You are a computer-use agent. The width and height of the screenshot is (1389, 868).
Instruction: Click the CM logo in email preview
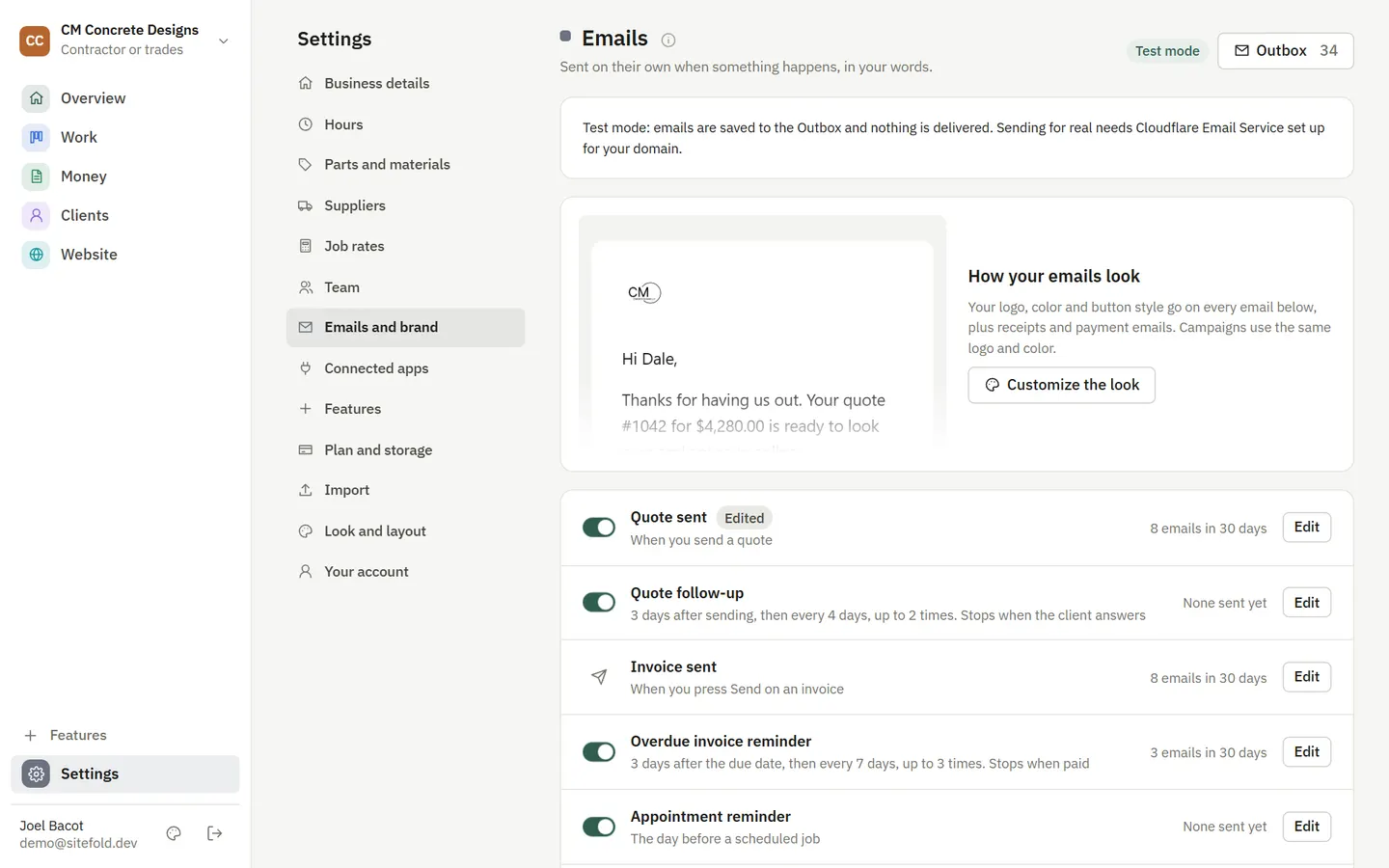point(644,292)
